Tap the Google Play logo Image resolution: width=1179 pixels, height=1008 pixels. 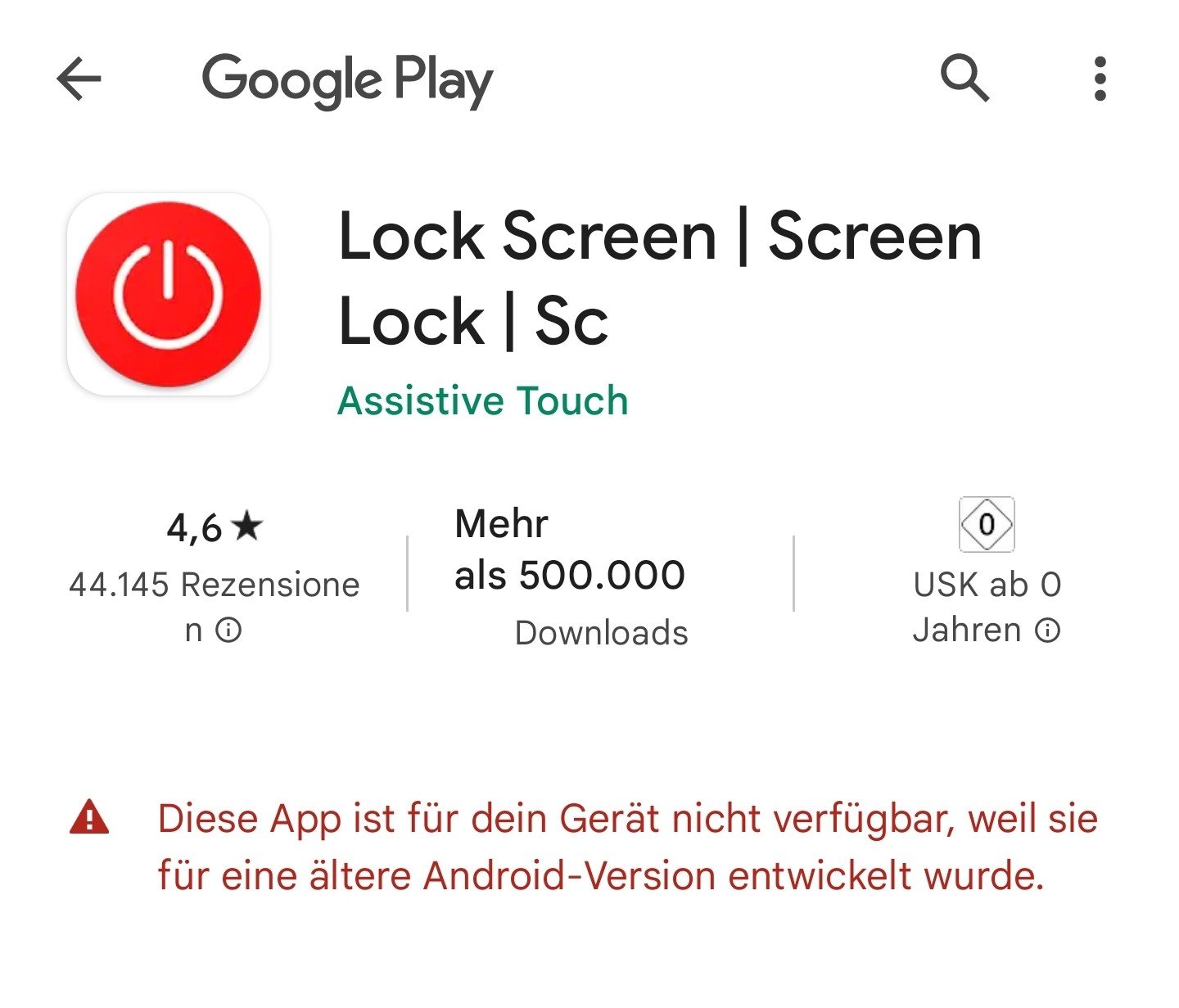click(348, 80)
